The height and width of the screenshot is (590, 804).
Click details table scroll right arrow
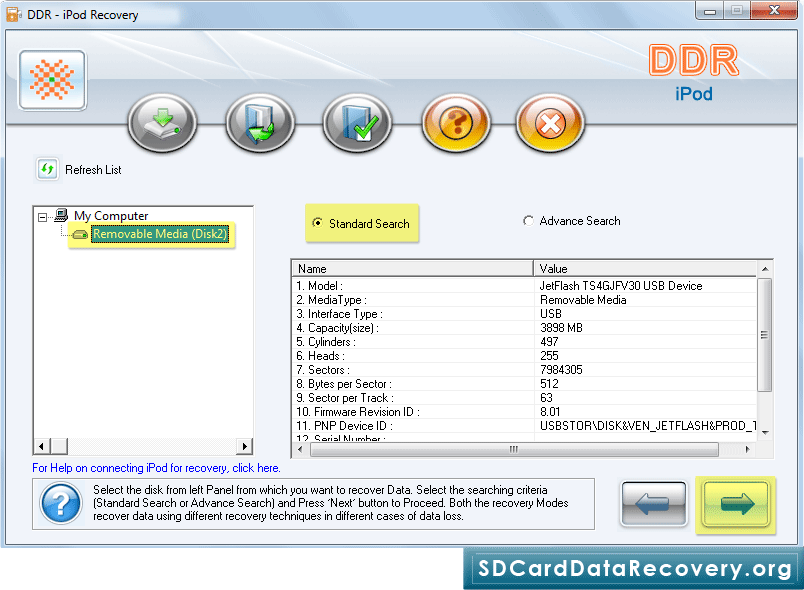[x=748, y=450]
